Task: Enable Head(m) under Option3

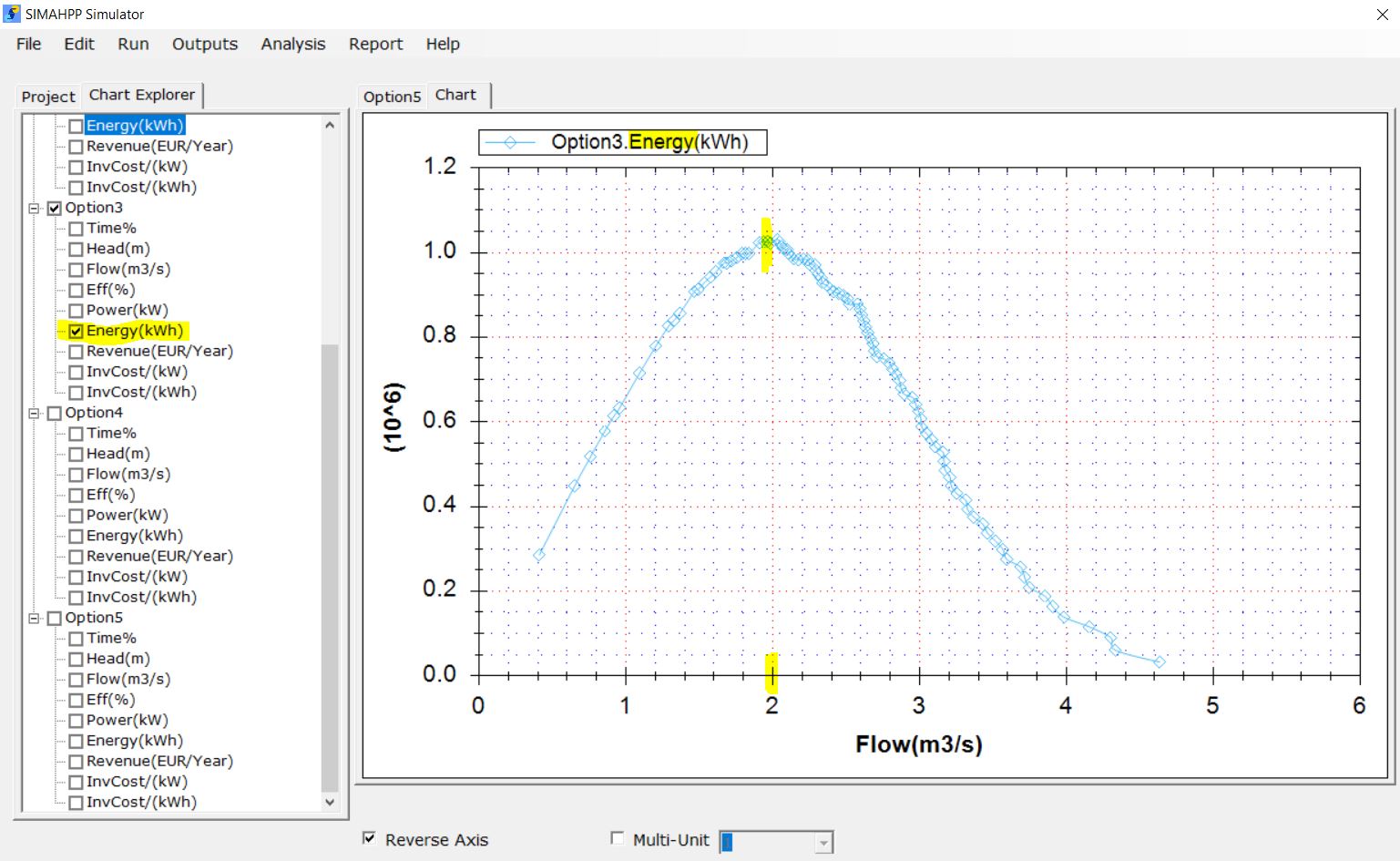Action: click(x=77, y=250)
